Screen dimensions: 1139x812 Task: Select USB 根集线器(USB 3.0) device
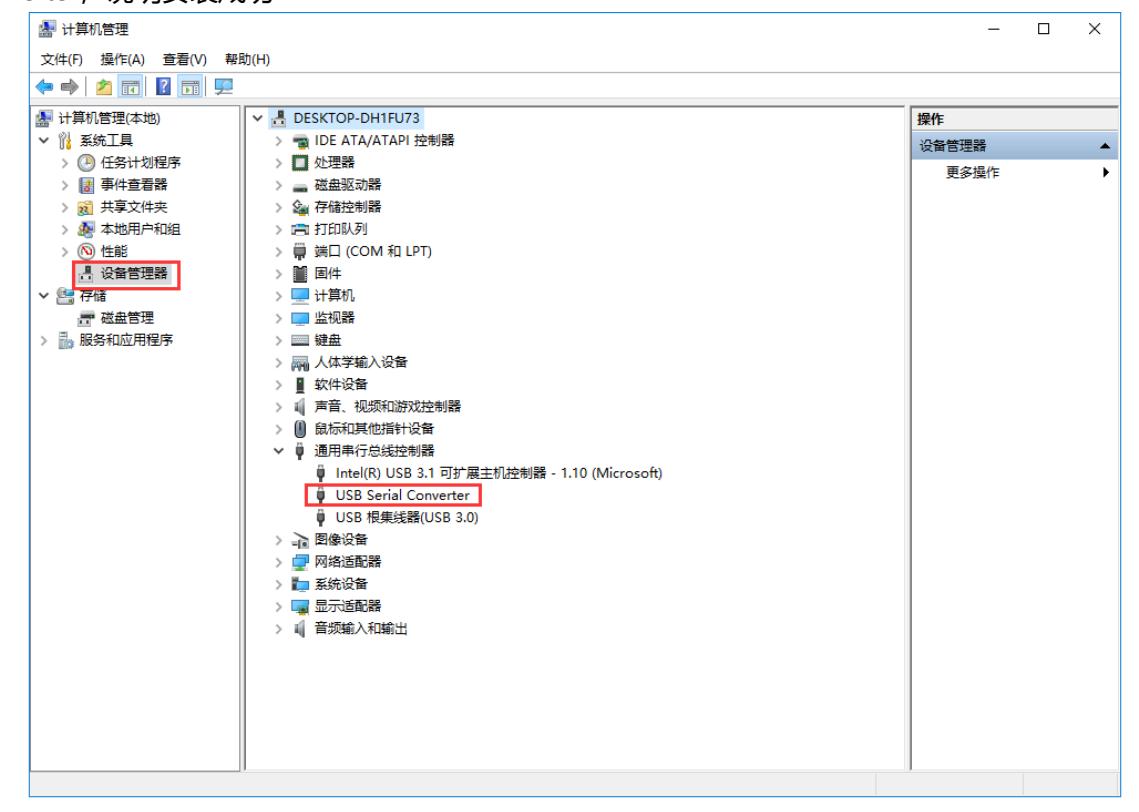[408, 517]
